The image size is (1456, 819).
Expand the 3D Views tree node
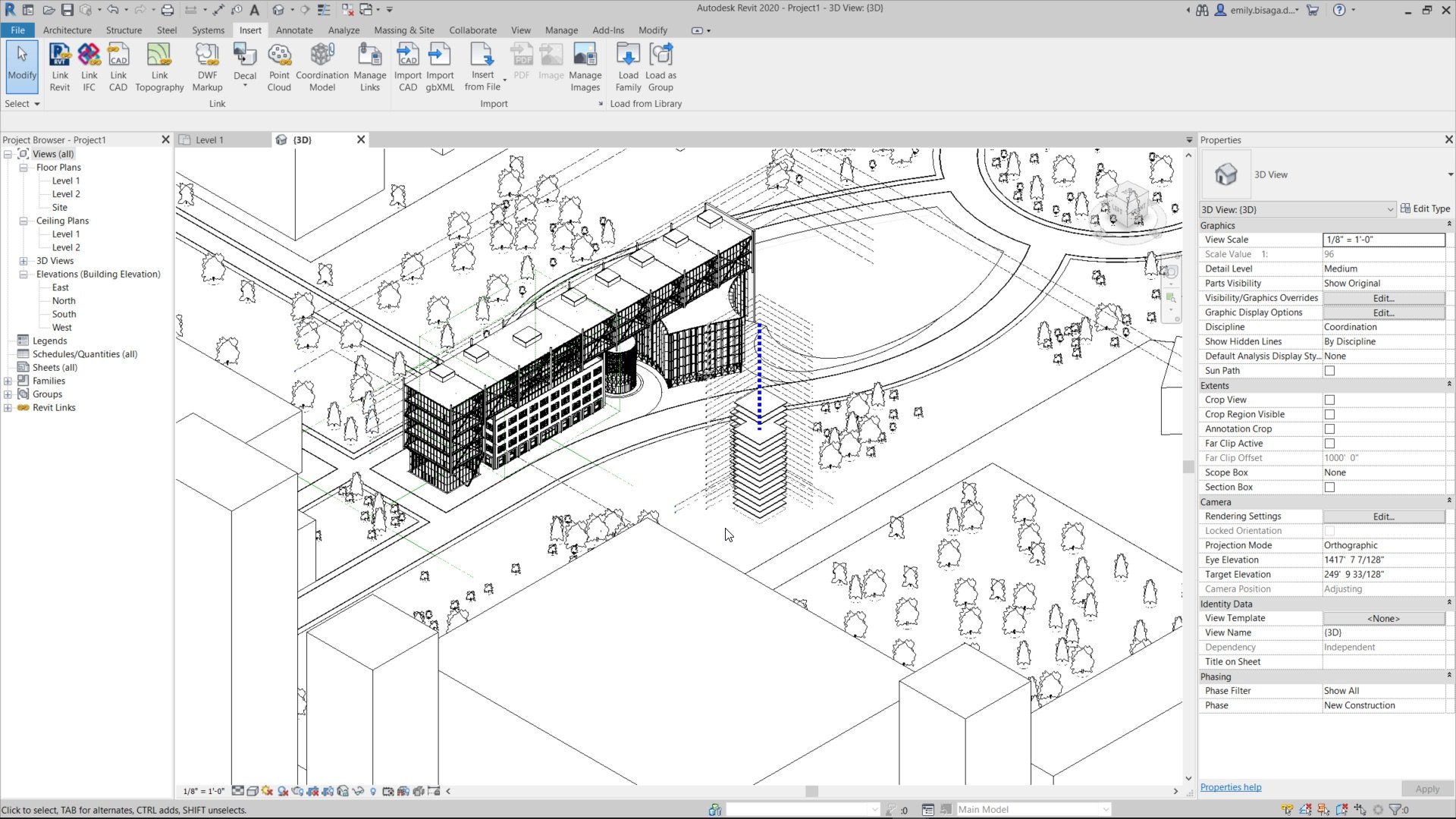(x=24, y=261)
